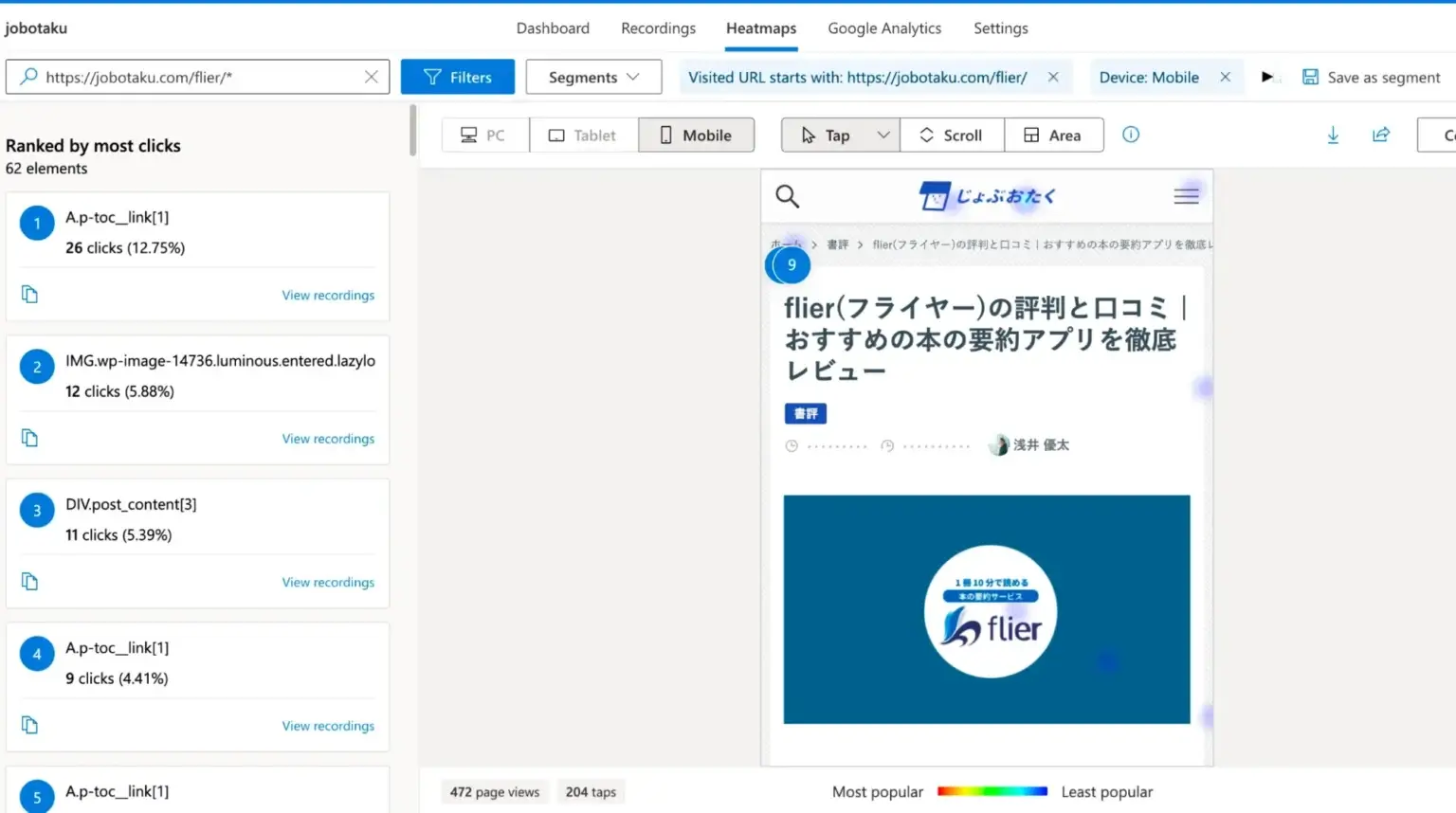
Task: View recordings for the 26 clicks element
Action: pyautogui.click(x=328, y=296)
